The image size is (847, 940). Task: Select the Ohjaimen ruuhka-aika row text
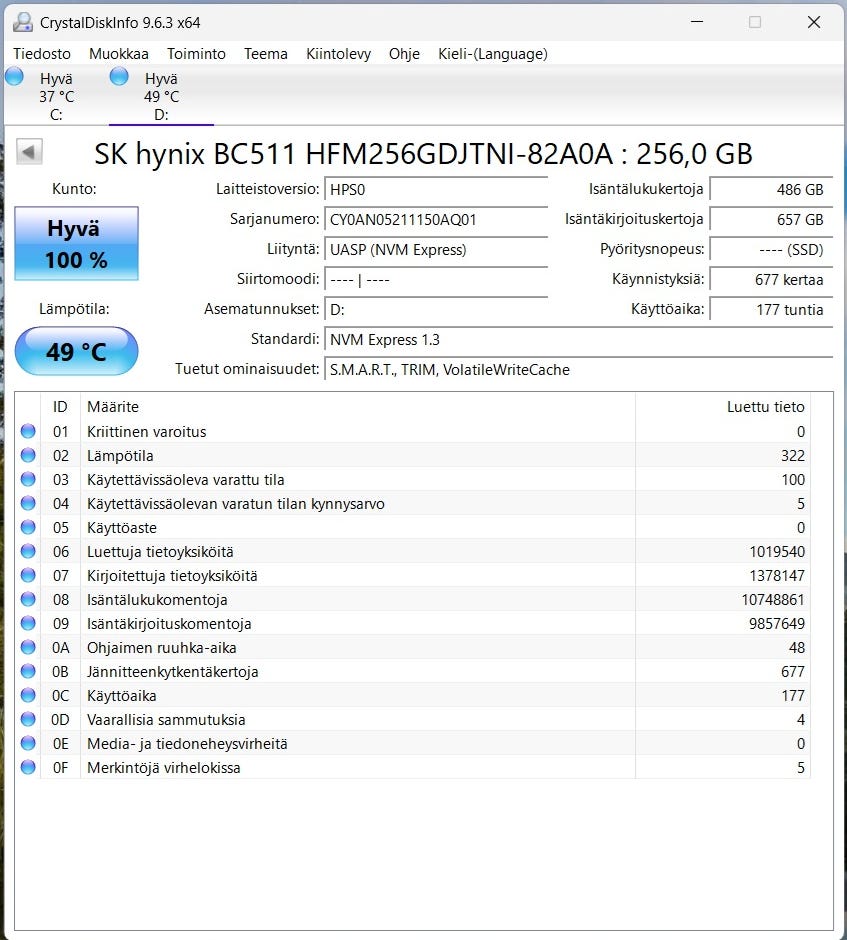click(161, 647)
